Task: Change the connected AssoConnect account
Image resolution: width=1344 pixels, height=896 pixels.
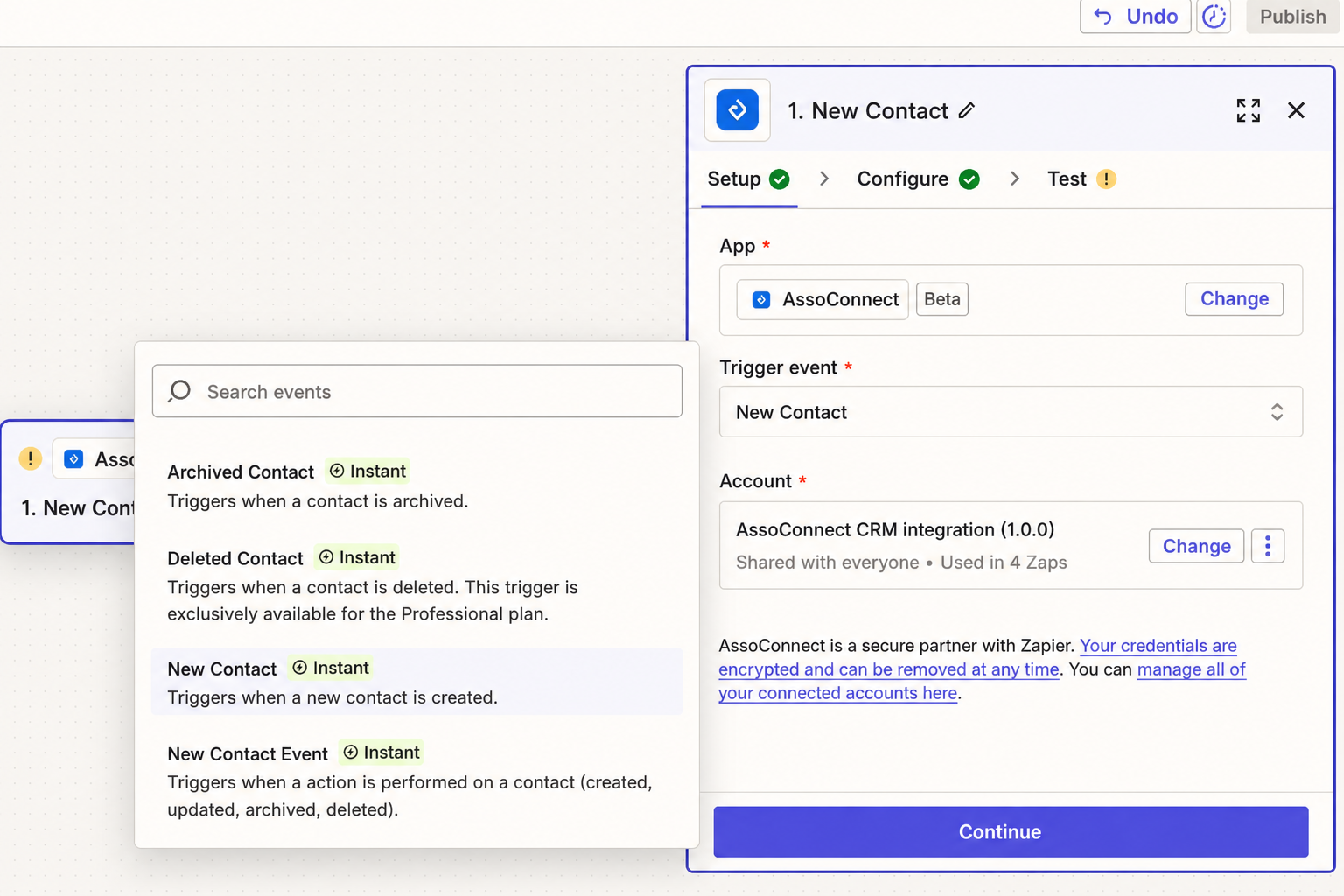Action: tap(1196, 546)
